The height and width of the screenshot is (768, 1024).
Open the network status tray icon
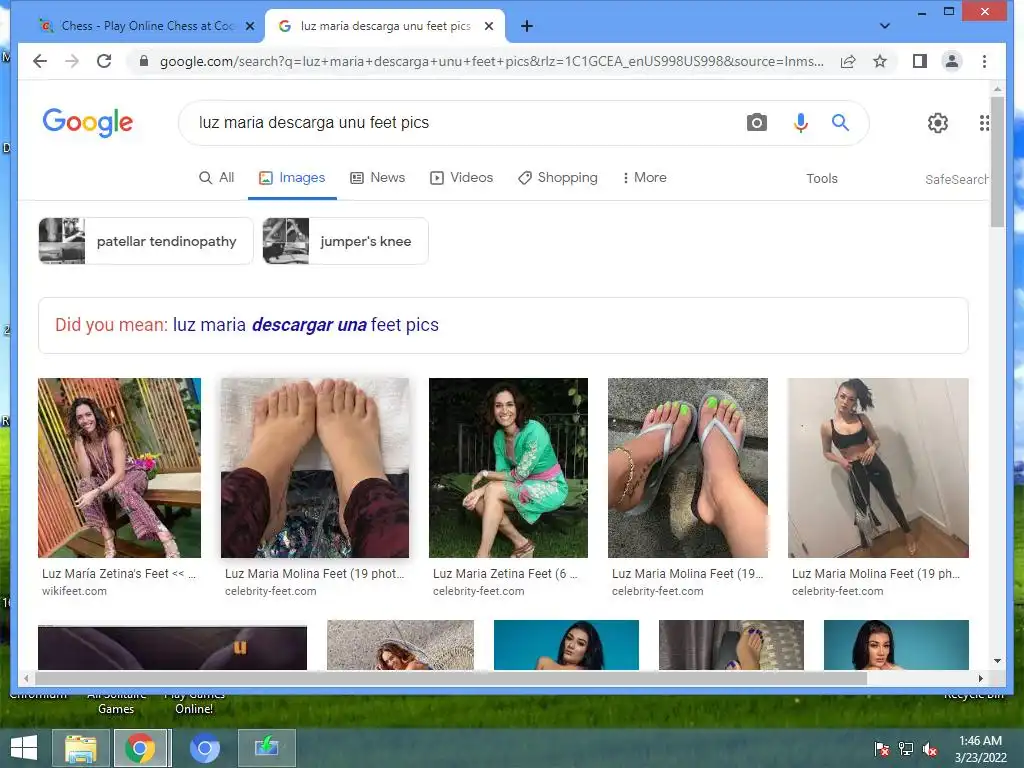point(906,749)
